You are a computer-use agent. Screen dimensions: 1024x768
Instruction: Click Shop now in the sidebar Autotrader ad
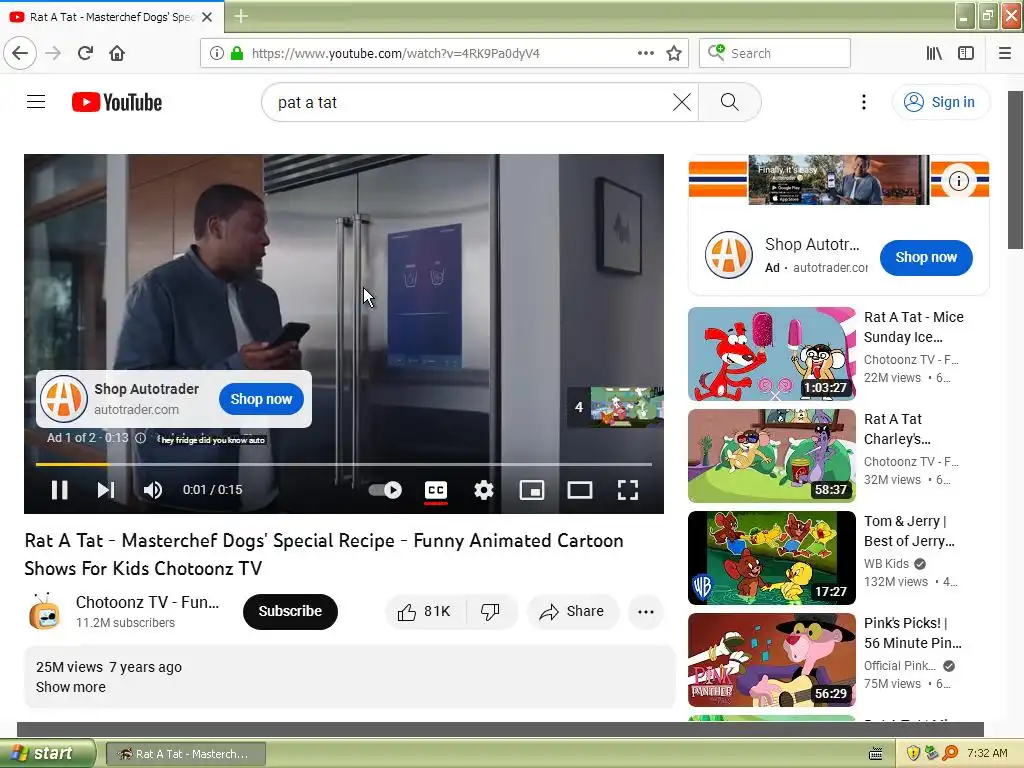926,257
